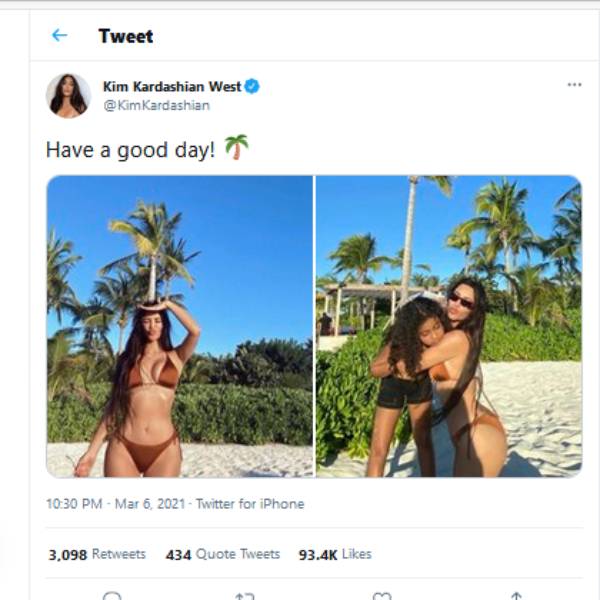
Task: Go back using the left arrow
Action: 59,36
